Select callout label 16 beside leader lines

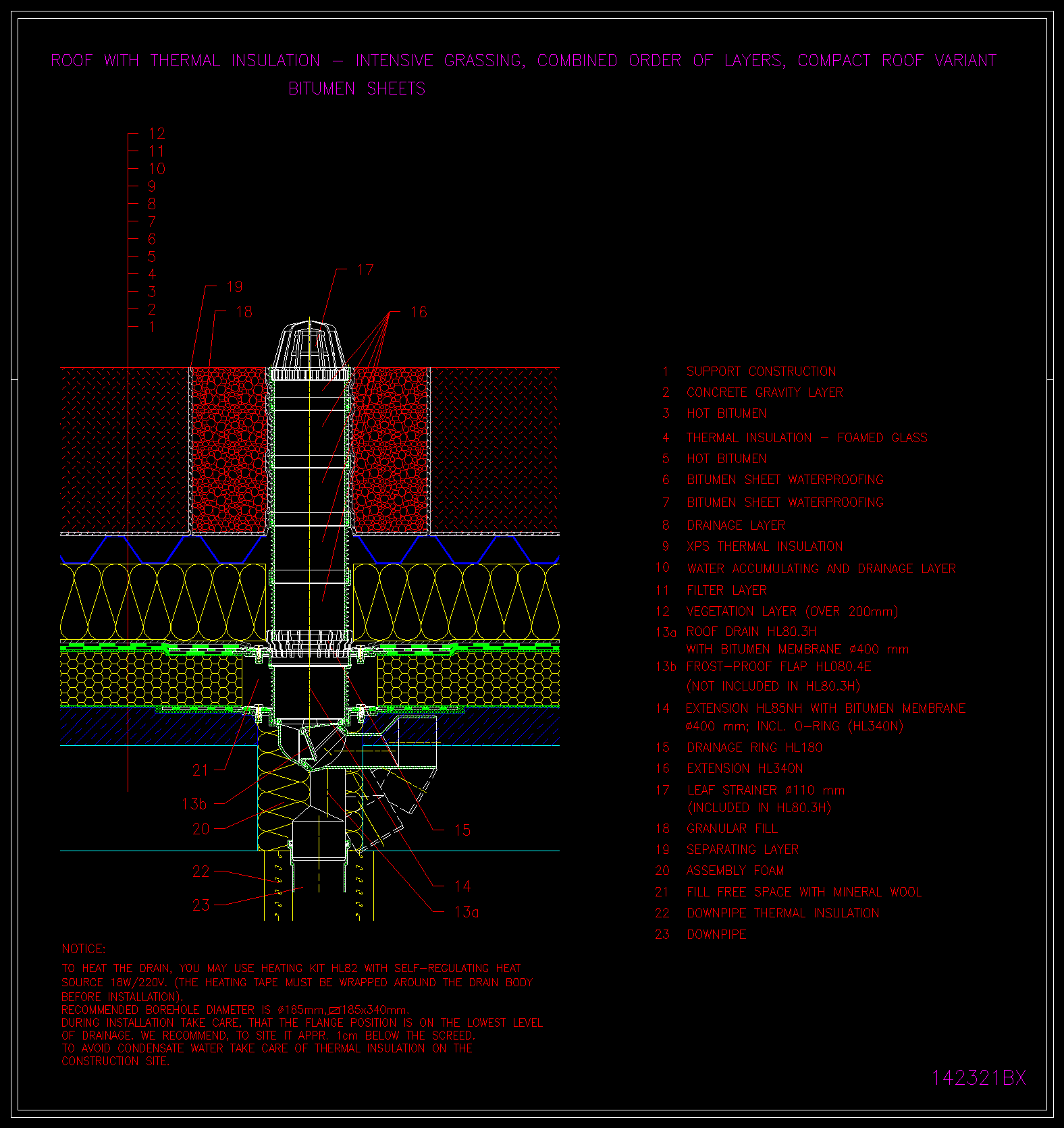click(419, 312)
